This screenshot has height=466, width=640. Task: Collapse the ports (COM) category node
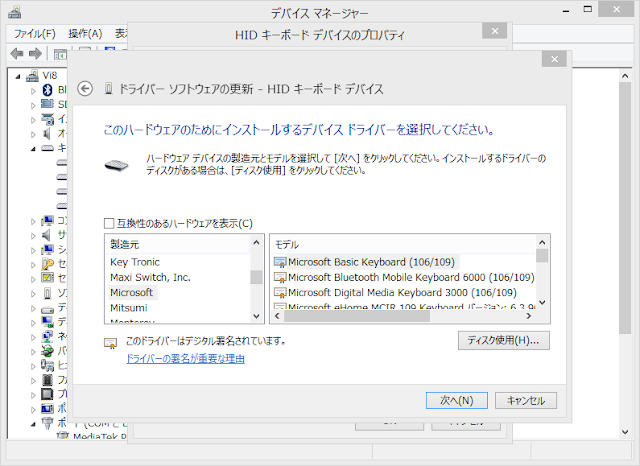pos(33,424)
